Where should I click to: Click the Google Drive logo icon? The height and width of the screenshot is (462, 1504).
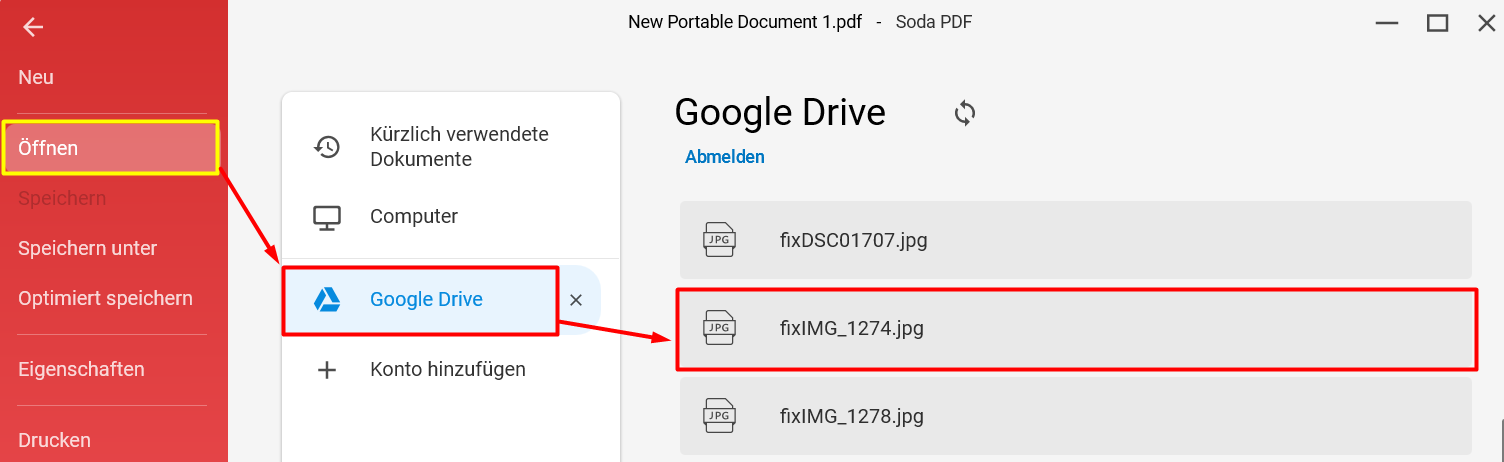click(x=327, y=299)
